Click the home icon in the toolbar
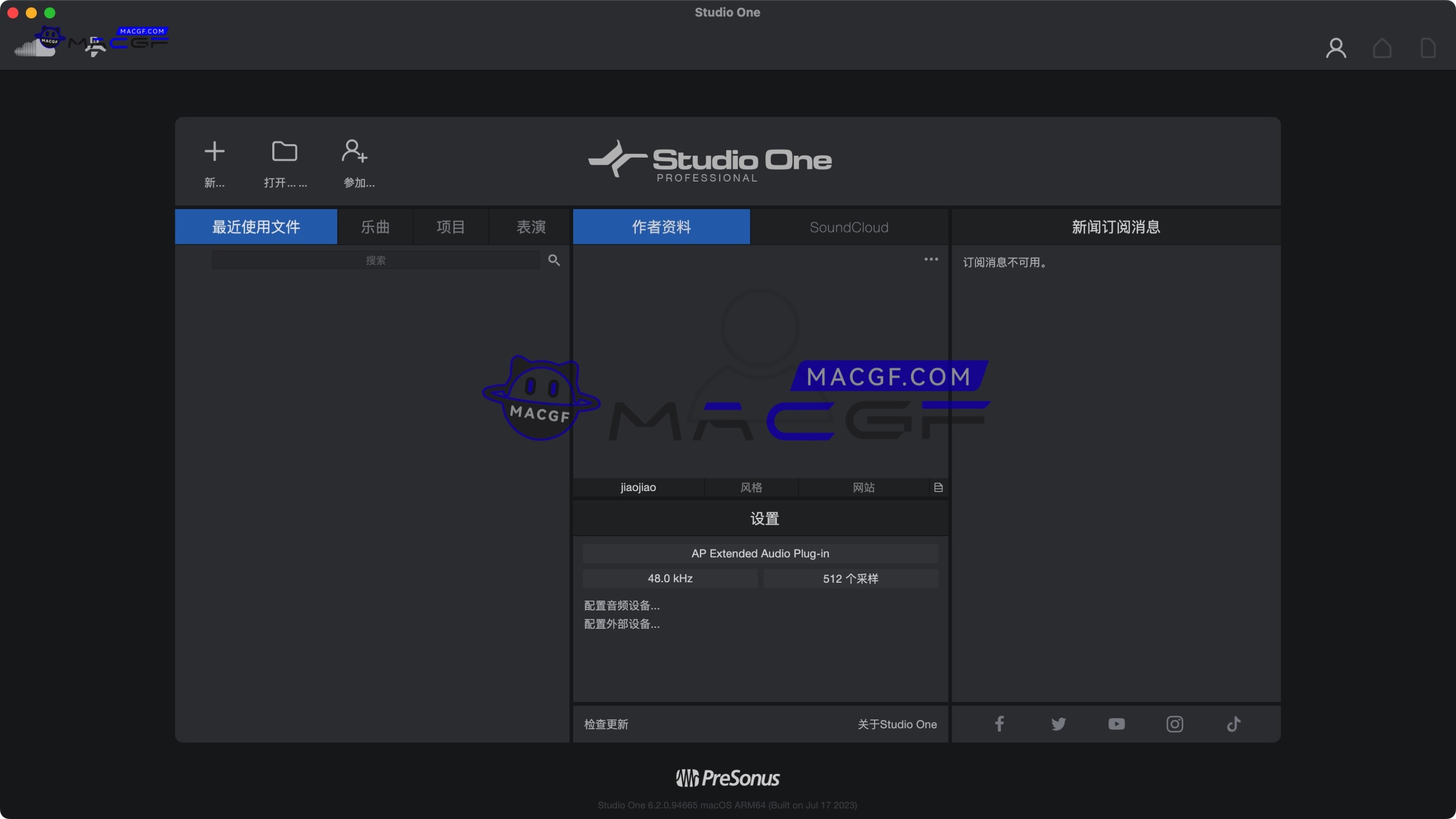The width and height of the screenshot is (1456, 819). (x=1381, y=48)
